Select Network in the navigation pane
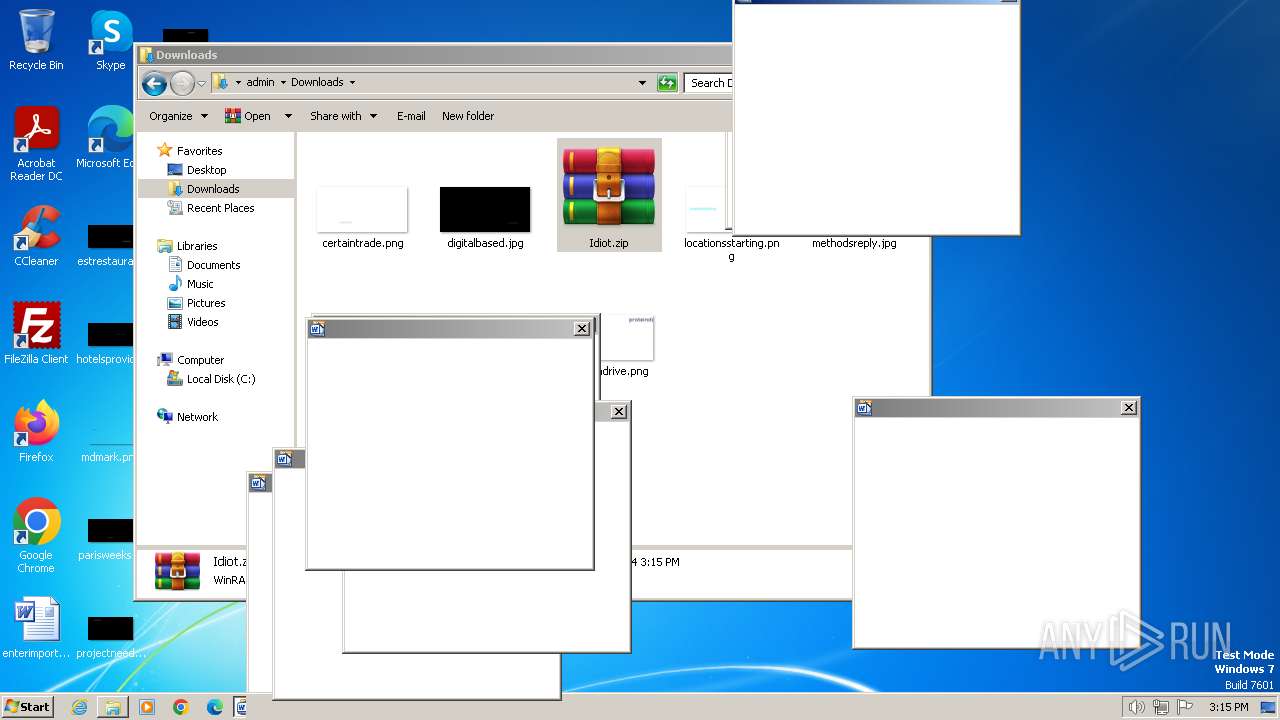 click(197, 417)
